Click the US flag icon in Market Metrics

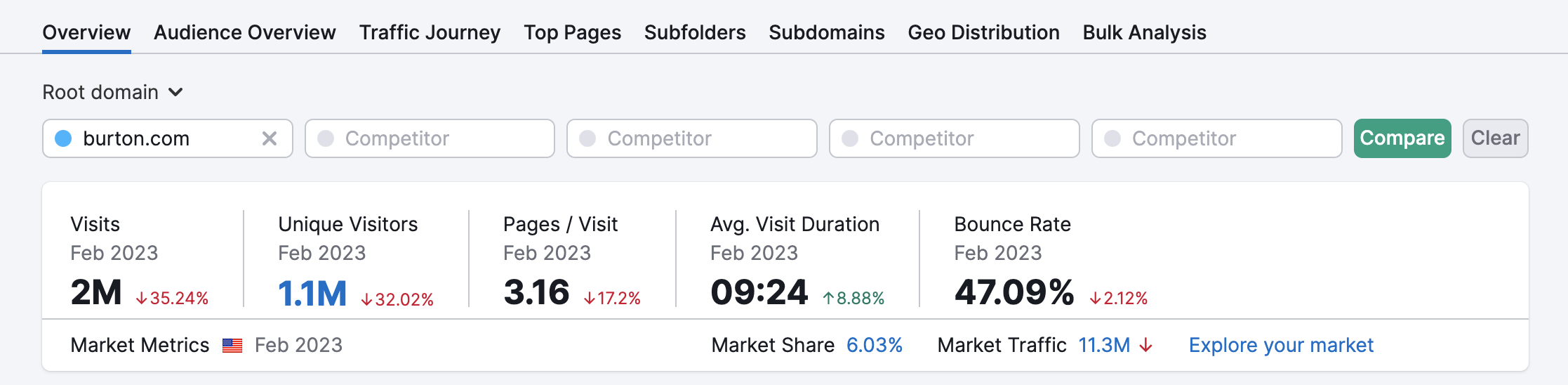pos(232,345)
